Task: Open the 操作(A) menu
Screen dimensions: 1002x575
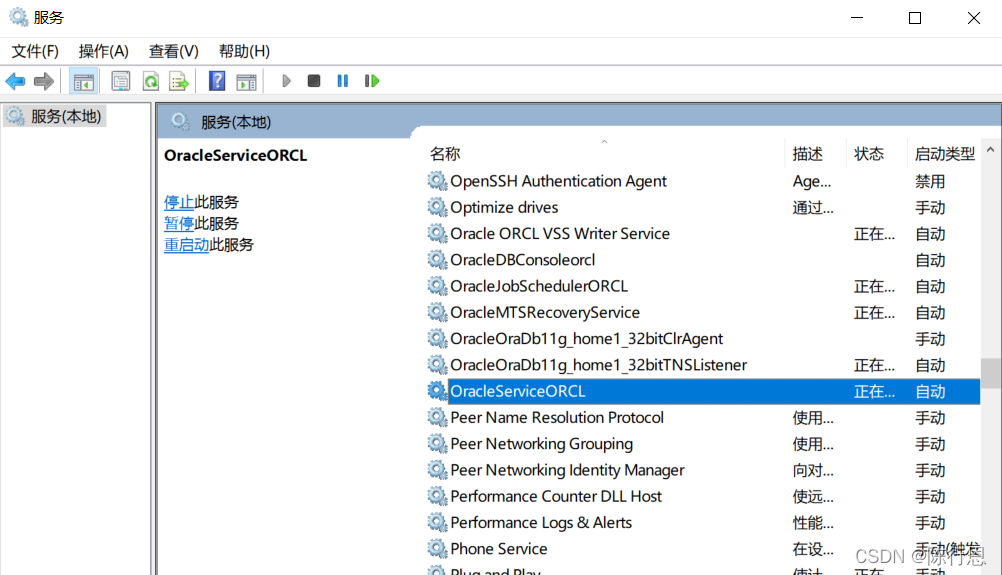Action: 104,51
